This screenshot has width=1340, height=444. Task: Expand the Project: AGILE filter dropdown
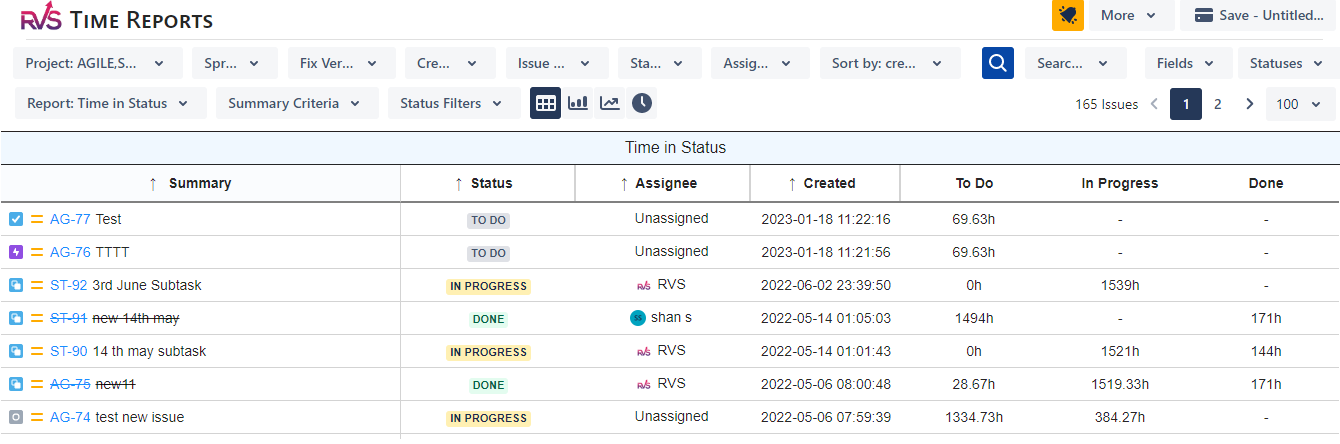(98, 63)
